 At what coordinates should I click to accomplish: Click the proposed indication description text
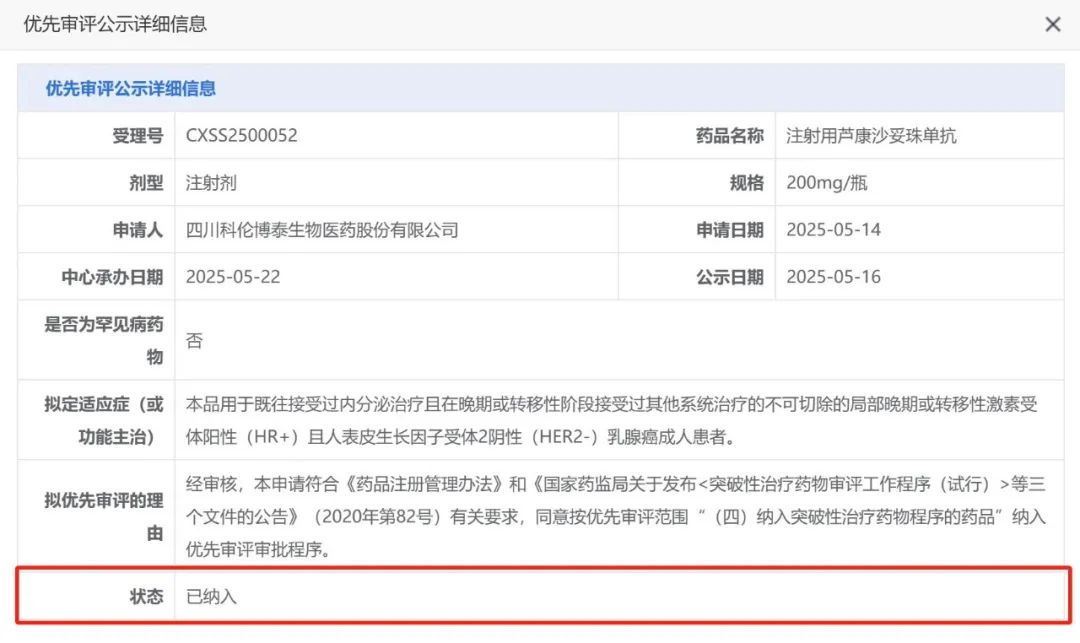(x=612, y=421)
